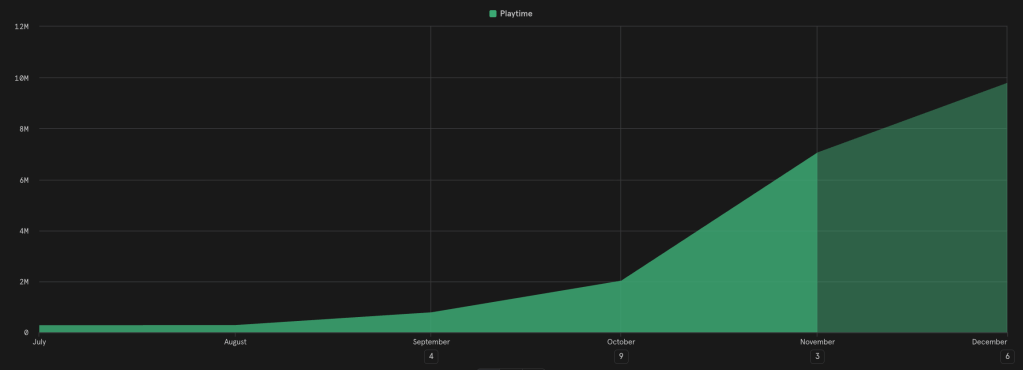Open the December annotation badge showing 6
The image size is (1023, 370).
(1007, 357)
